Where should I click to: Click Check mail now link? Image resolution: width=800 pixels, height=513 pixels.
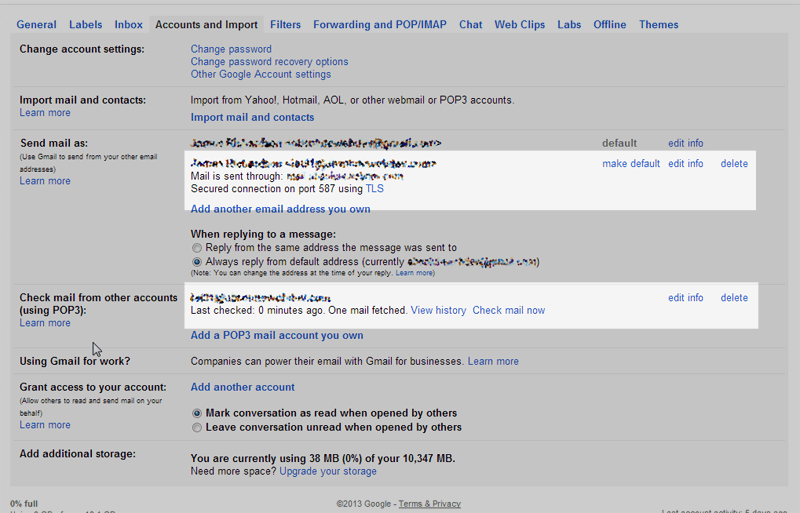509,310
